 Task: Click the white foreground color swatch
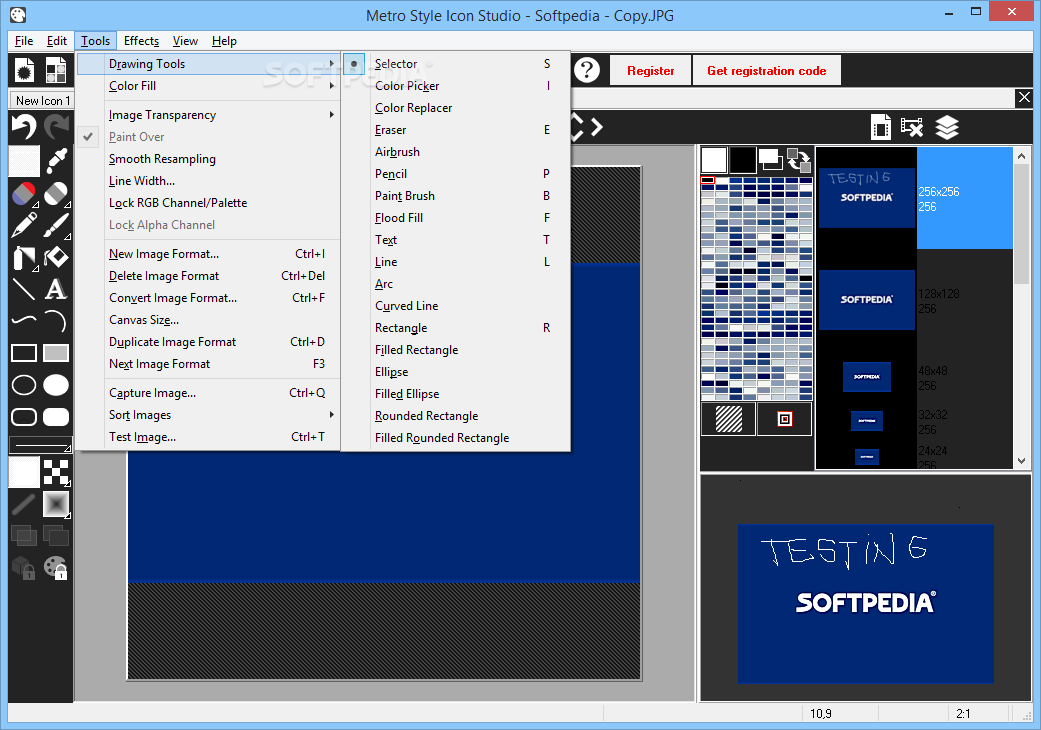(x=714, y=160)
